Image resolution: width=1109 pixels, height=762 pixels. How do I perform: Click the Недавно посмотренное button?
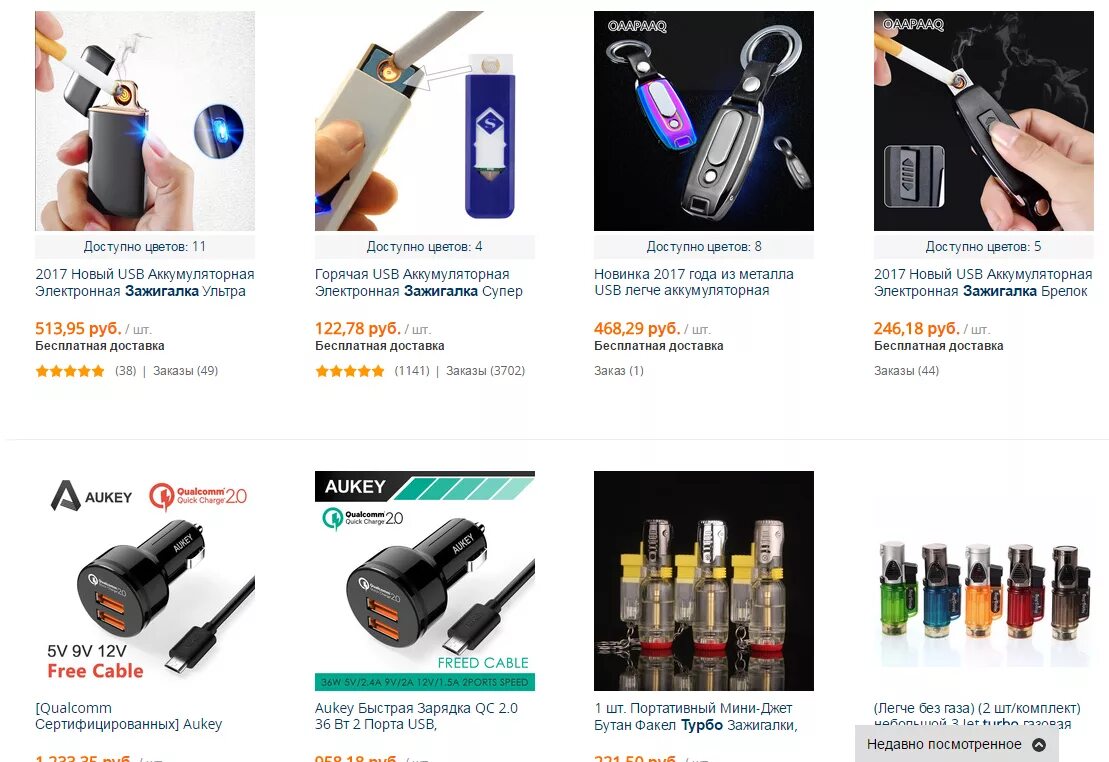pyautogui.click(x=956, y=744)
